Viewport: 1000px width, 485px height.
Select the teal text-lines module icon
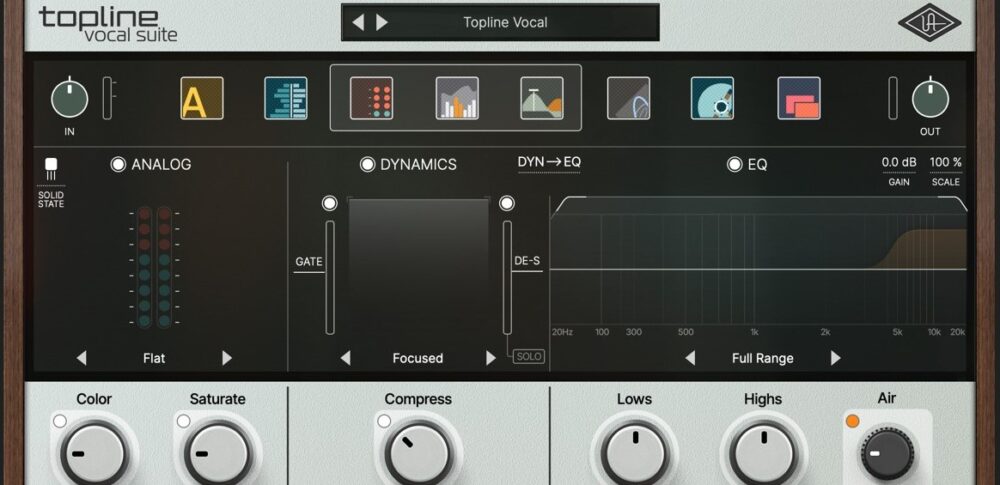pos(286,98)
